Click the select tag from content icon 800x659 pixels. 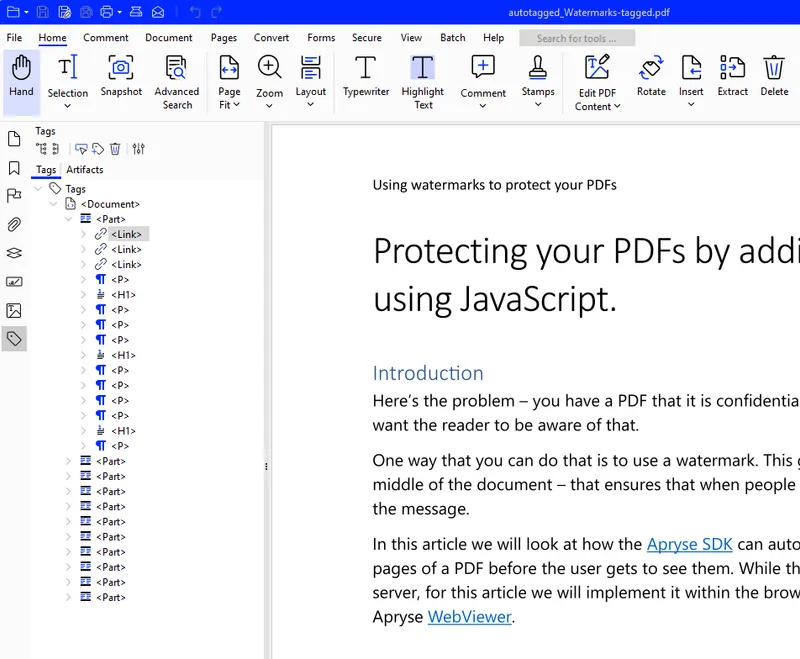point(81,149)
